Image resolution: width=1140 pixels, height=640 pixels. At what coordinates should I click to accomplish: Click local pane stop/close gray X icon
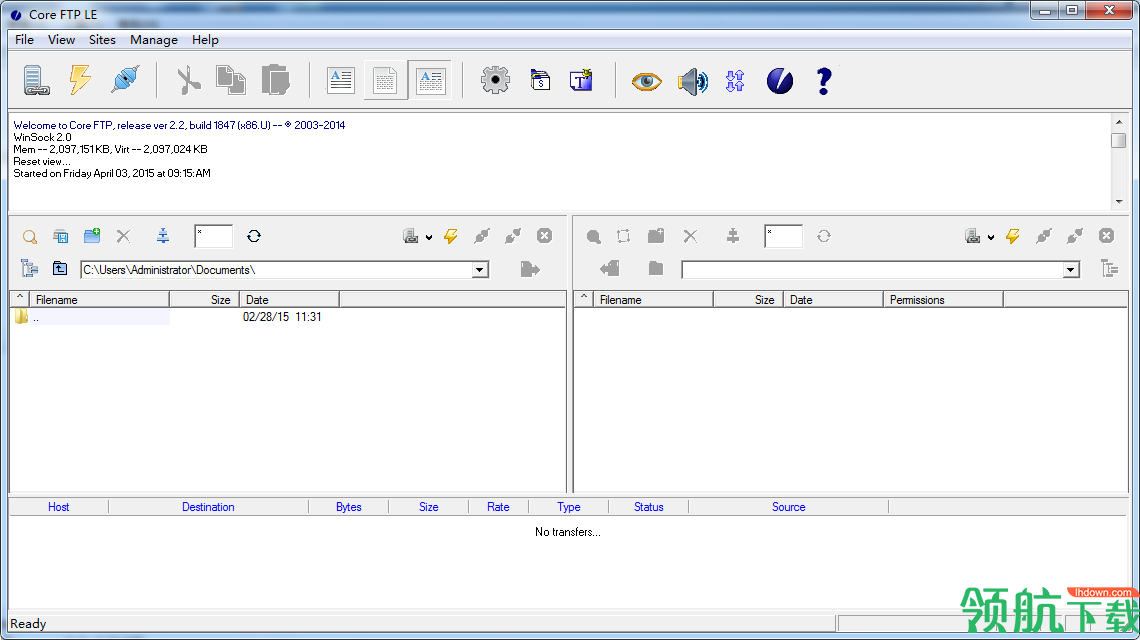545,236
